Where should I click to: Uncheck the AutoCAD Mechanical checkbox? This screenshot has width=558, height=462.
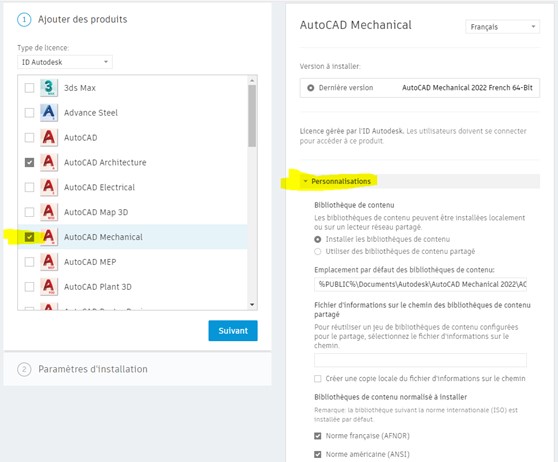click(29, 237)
